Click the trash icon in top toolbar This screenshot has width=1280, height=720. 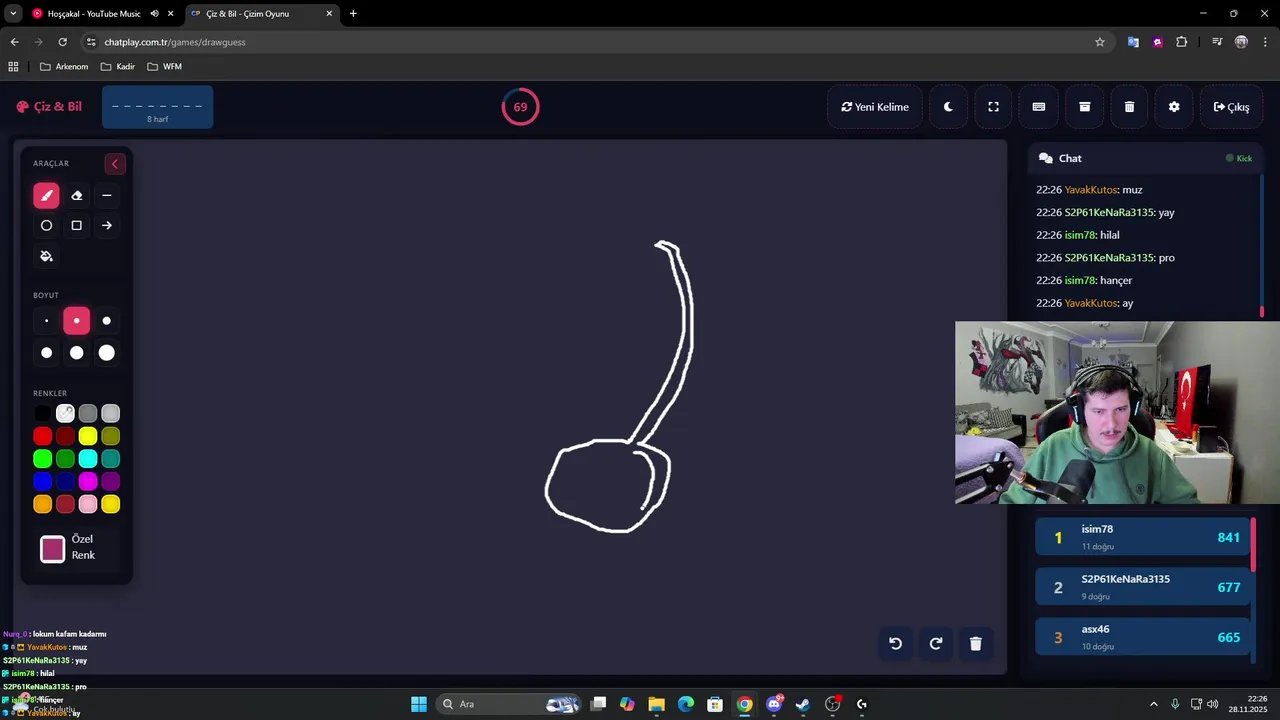point(1129,107)
